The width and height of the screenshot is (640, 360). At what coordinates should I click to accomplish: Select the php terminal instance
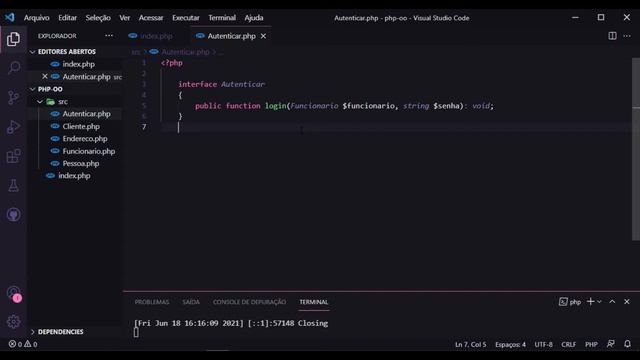(570, 302)
